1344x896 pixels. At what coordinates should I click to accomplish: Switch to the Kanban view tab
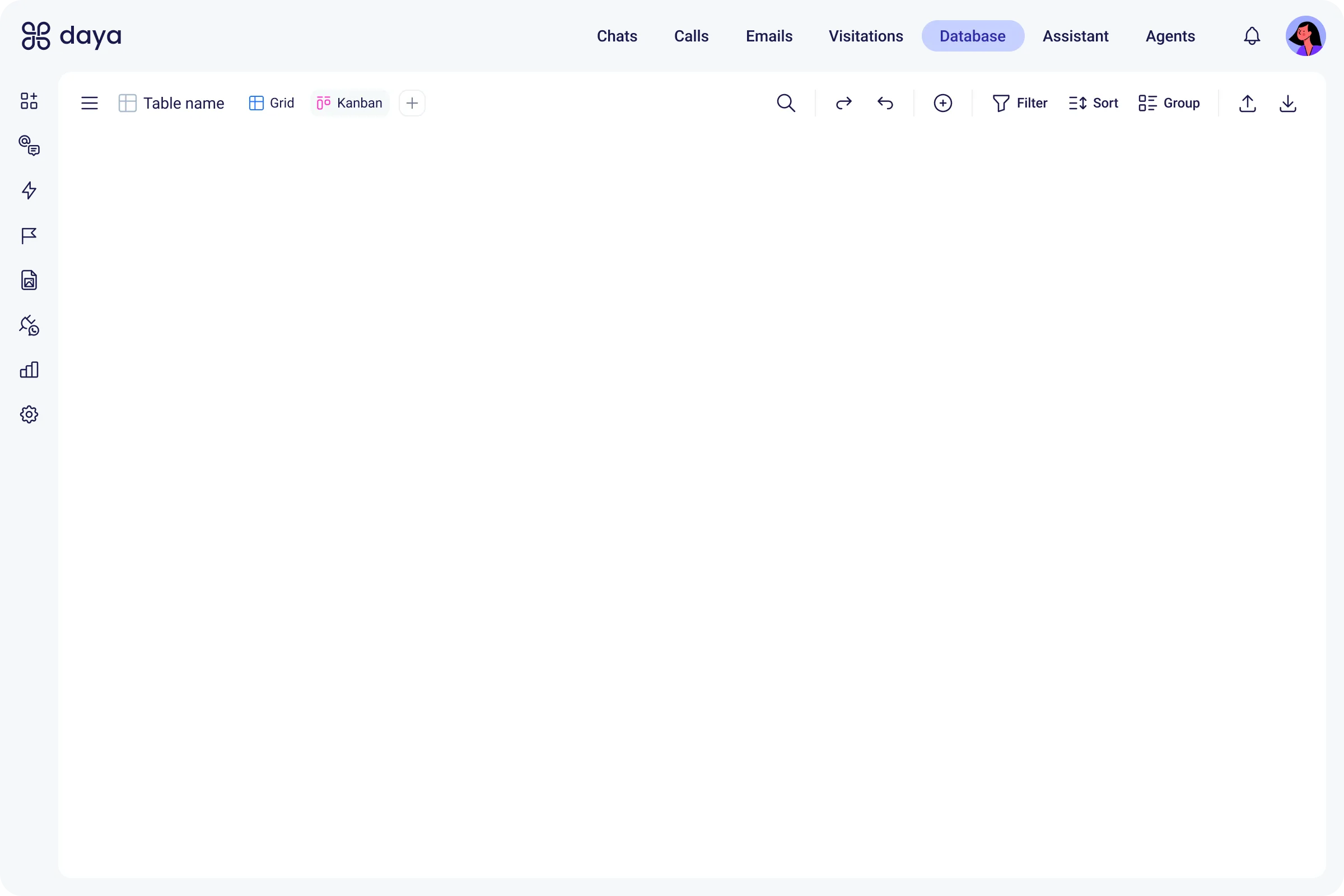coord(349,104)
